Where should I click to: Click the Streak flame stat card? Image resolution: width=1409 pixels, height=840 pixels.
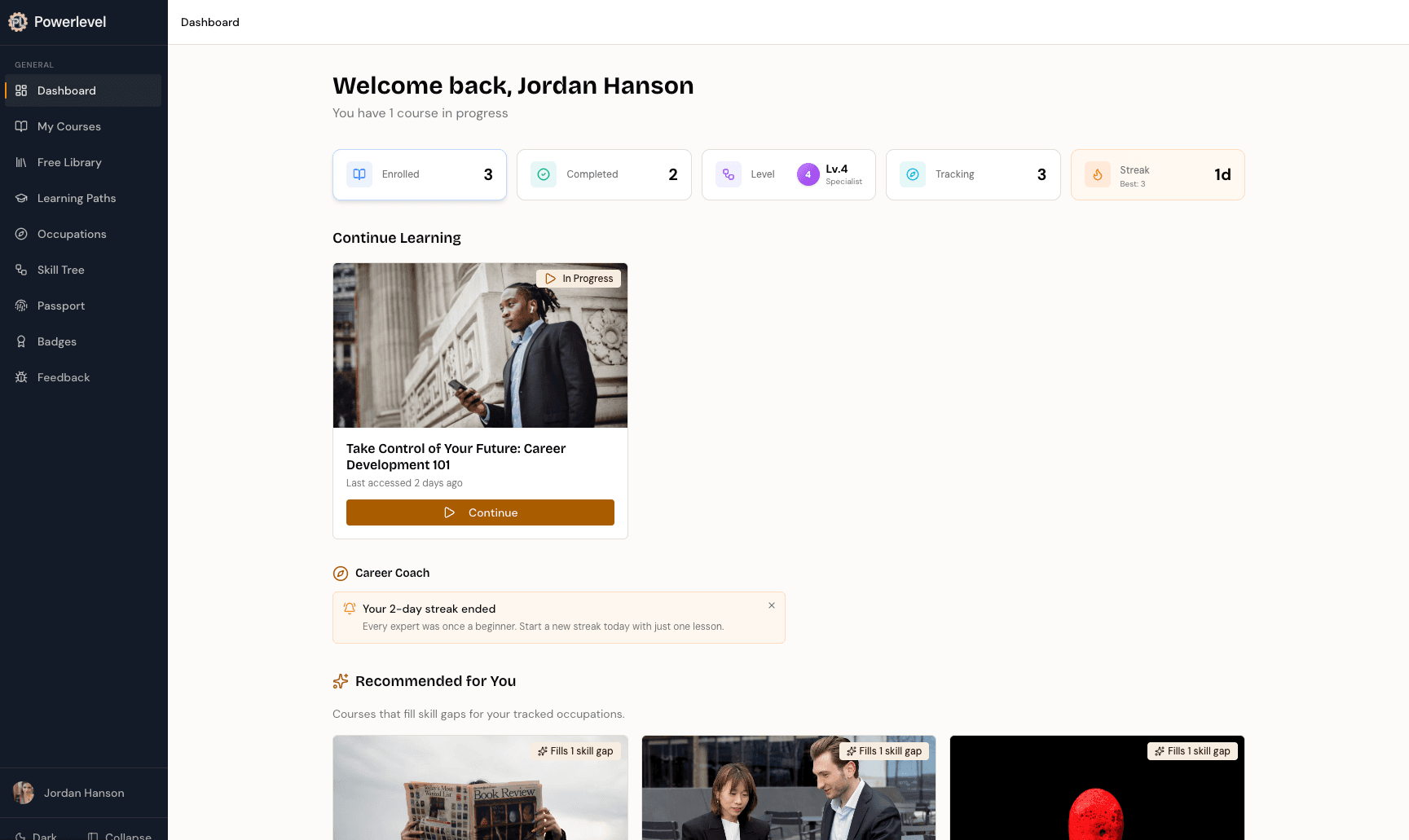pyautogui.click(x=1157, y=174)
